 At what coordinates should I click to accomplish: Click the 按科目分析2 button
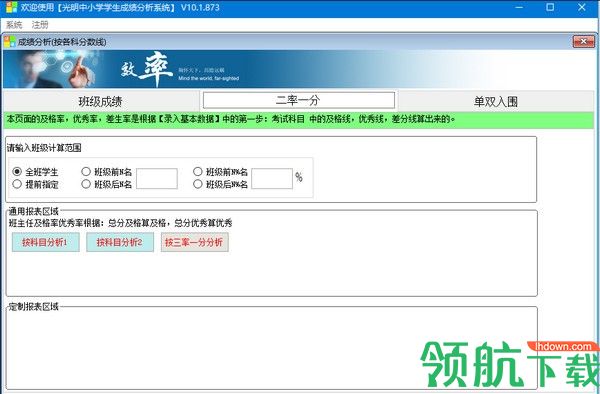click(x=120, y=242)
